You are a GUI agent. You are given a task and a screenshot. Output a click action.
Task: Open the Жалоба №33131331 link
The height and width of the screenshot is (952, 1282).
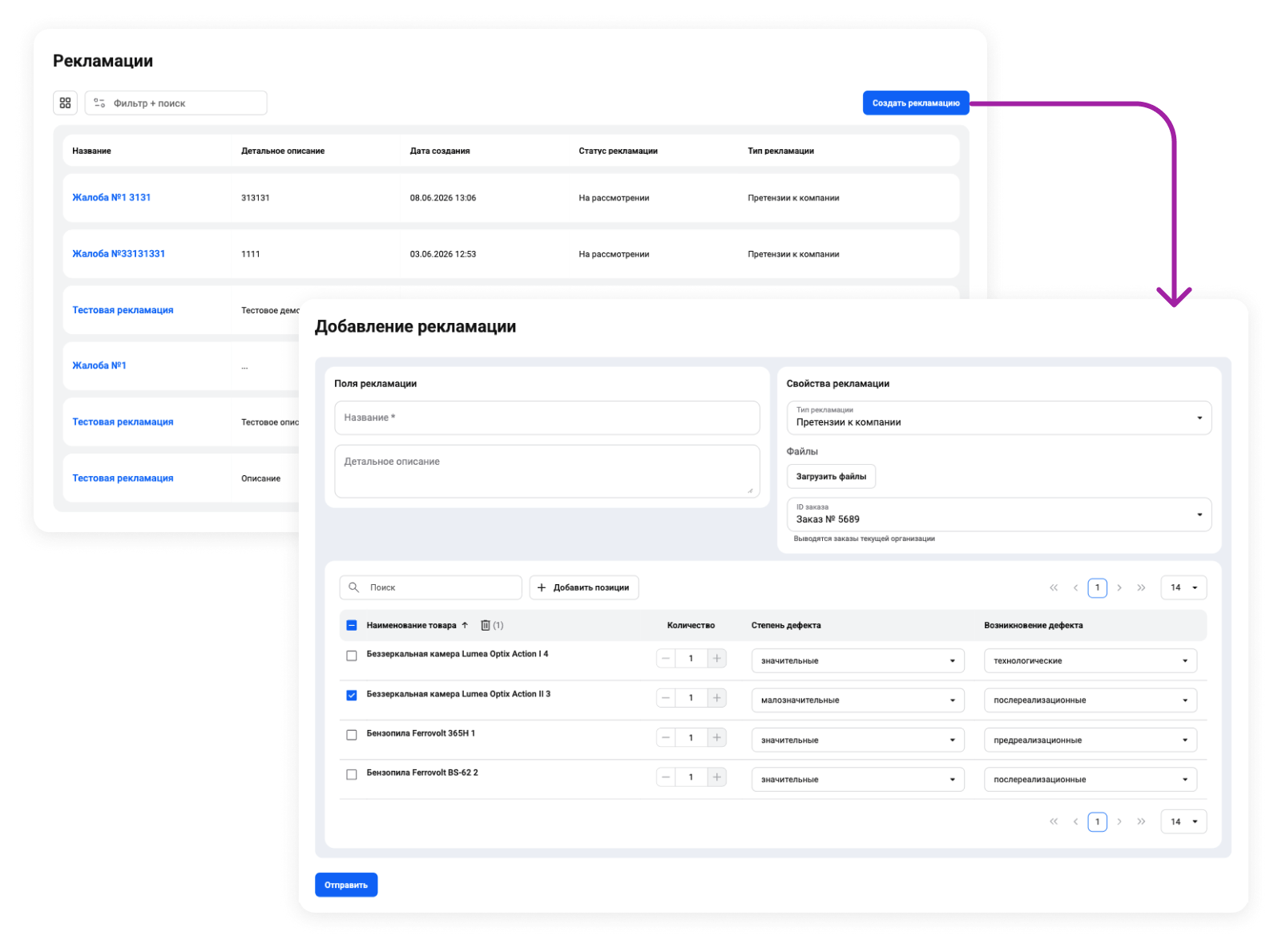[x=119, y=253]
